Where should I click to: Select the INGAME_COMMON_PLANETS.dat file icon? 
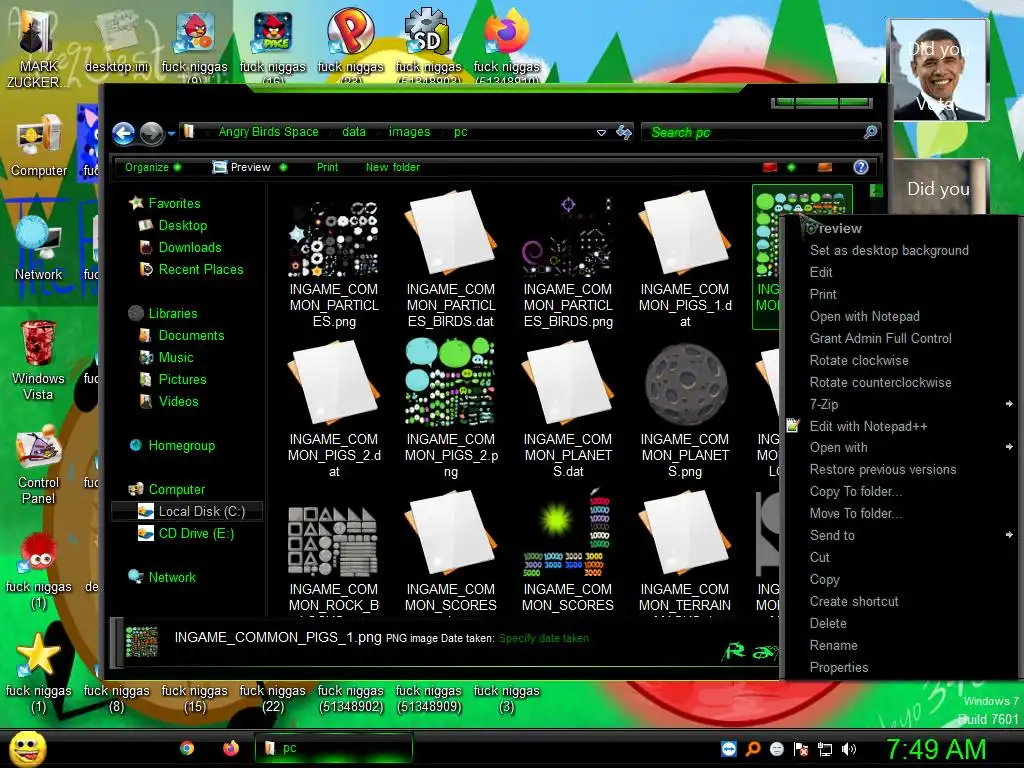pyautogui.click(x=568, y=382)
